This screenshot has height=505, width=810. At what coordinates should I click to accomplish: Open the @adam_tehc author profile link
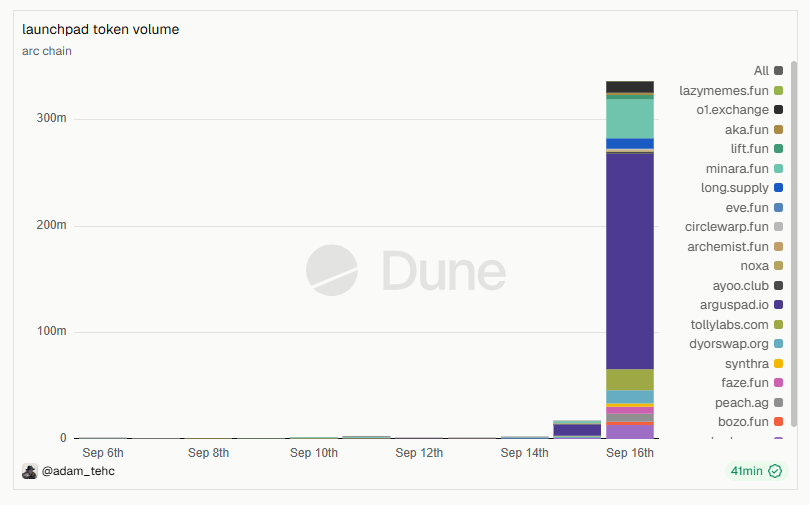tap(78, 471)
